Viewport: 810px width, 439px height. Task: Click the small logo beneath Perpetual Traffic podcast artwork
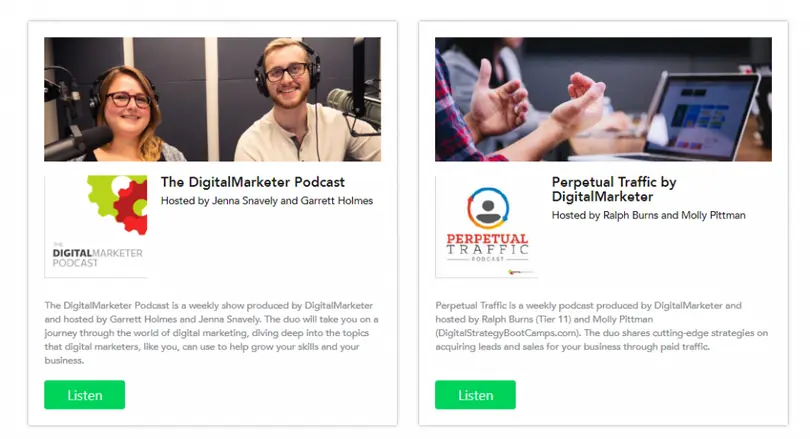tap(521, 272)
